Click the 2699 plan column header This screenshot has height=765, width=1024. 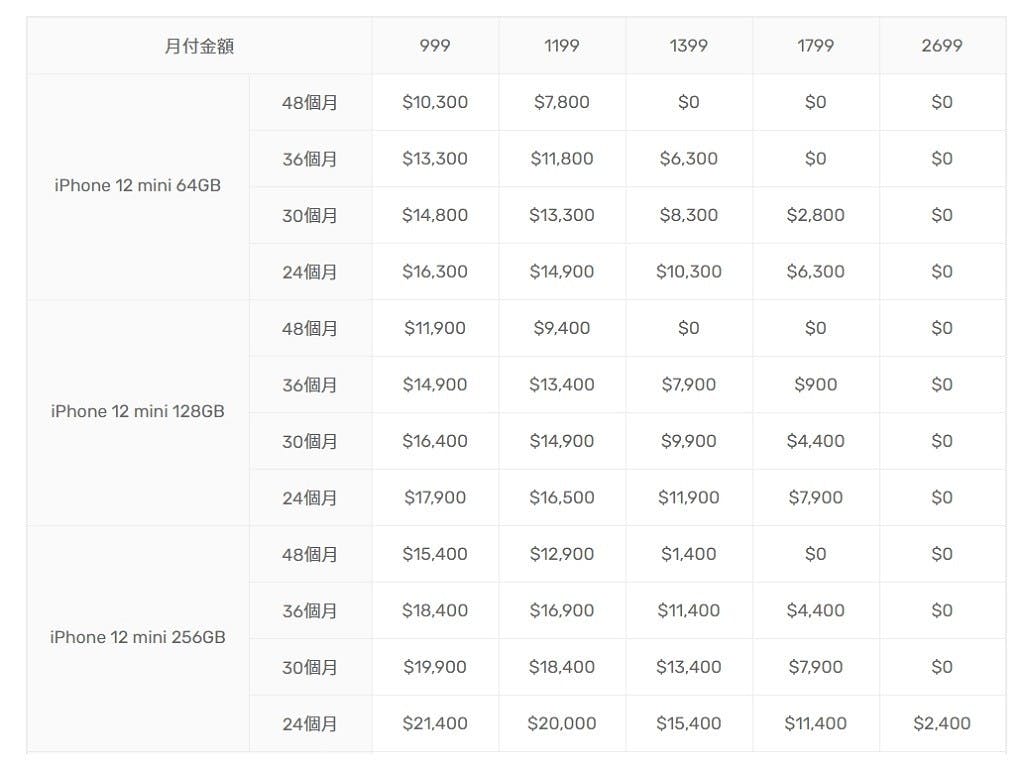pyautogui.click(x=942, y=46)
